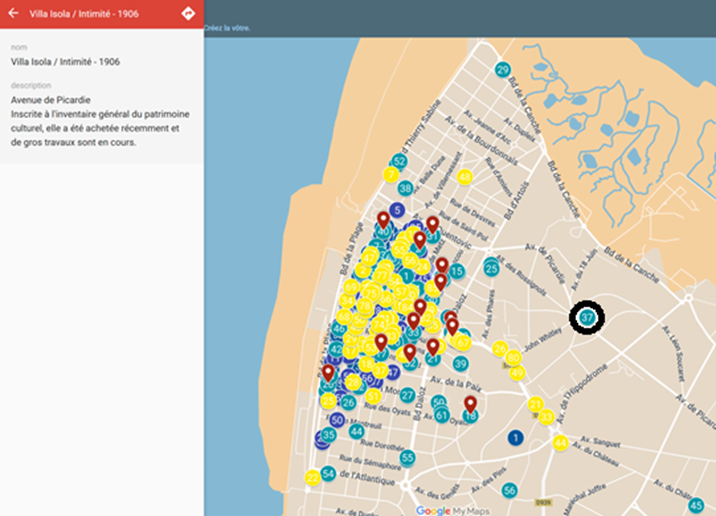Select the circled teal marker 37
Viewport: 716px width, 516px height.
click(587, 318)
